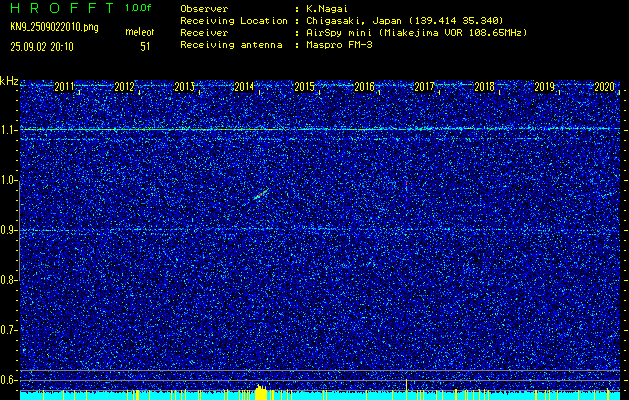Click the kHz axis unit label
The height and width of the screenshot is (400, 629).
coord(9,81)
